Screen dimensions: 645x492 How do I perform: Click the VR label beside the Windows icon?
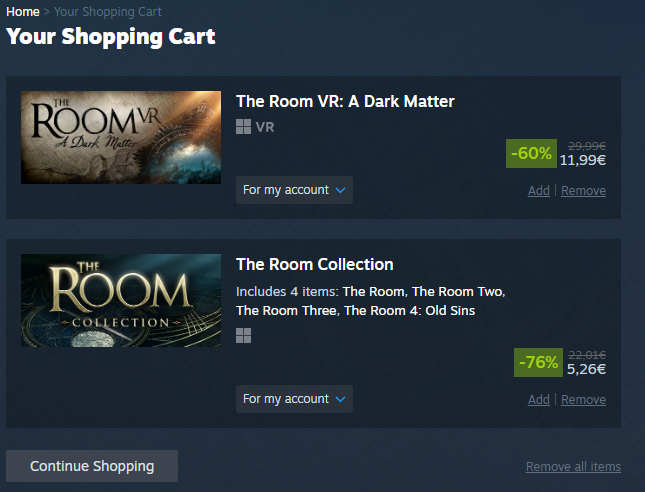265,127
